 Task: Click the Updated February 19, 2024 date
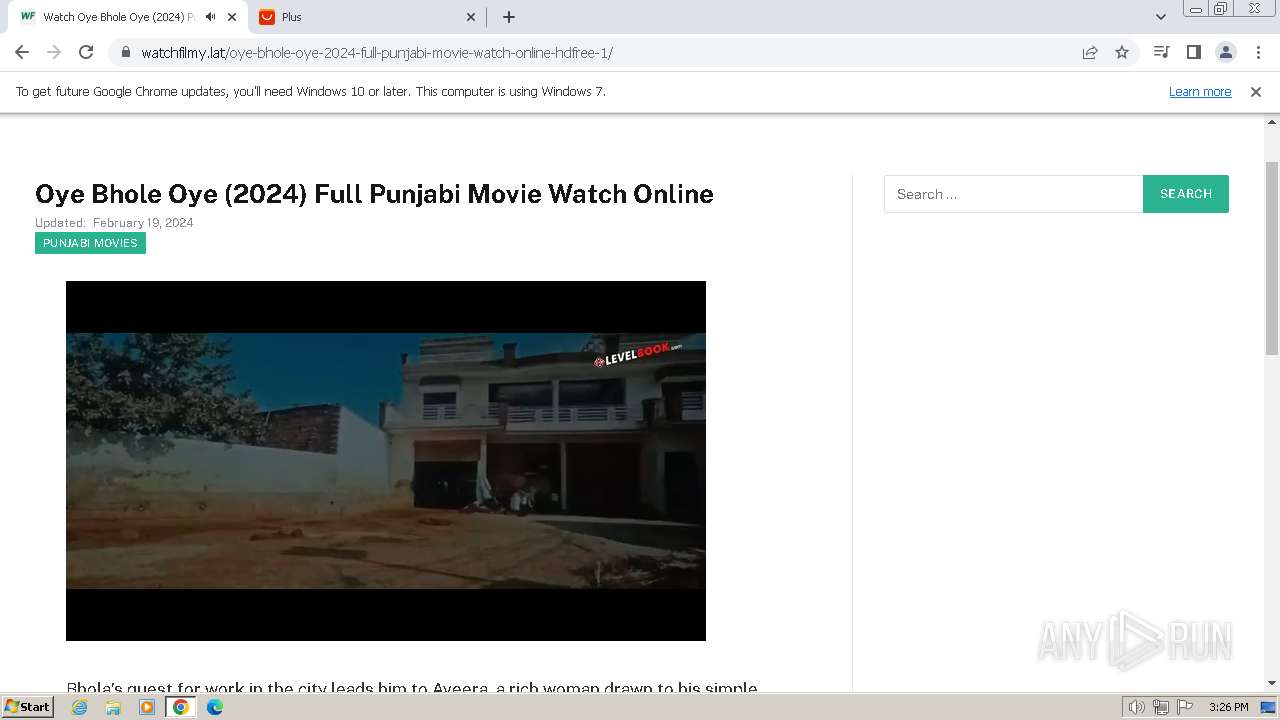click(x=114, y=223)
